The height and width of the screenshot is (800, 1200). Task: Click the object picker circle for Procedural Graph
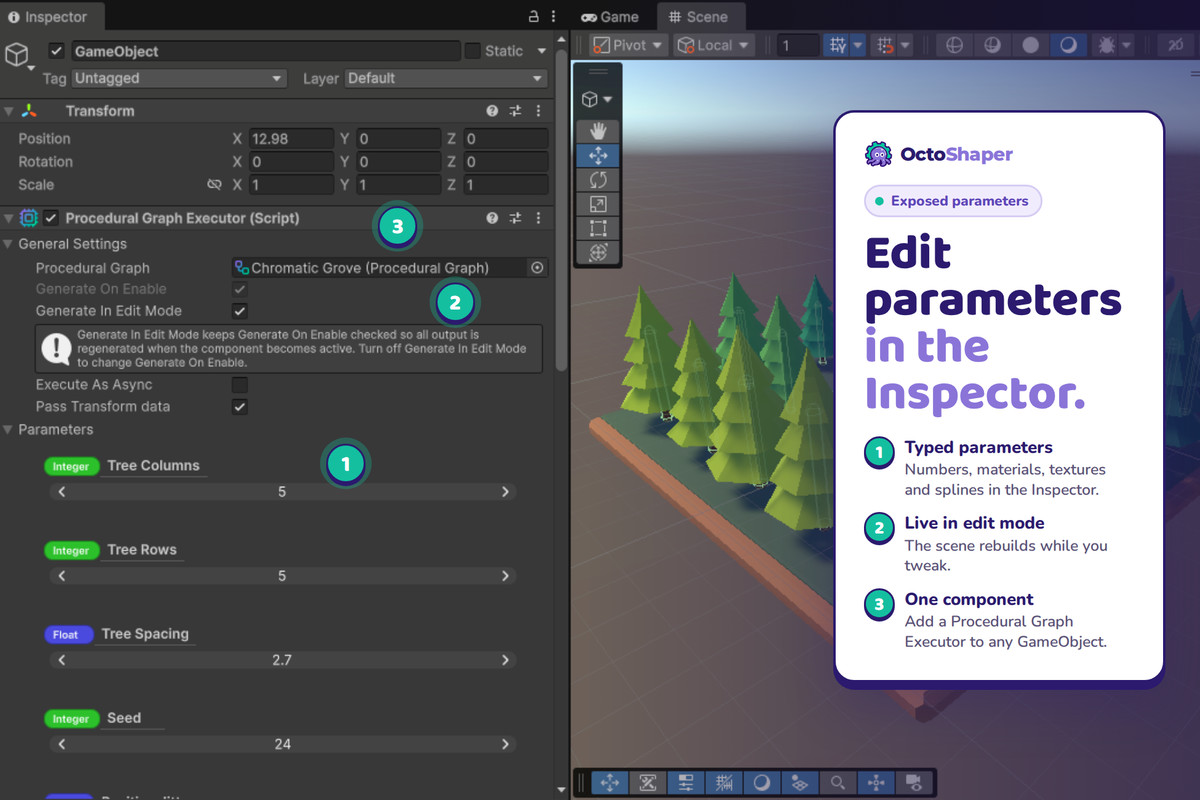point(537,268)
